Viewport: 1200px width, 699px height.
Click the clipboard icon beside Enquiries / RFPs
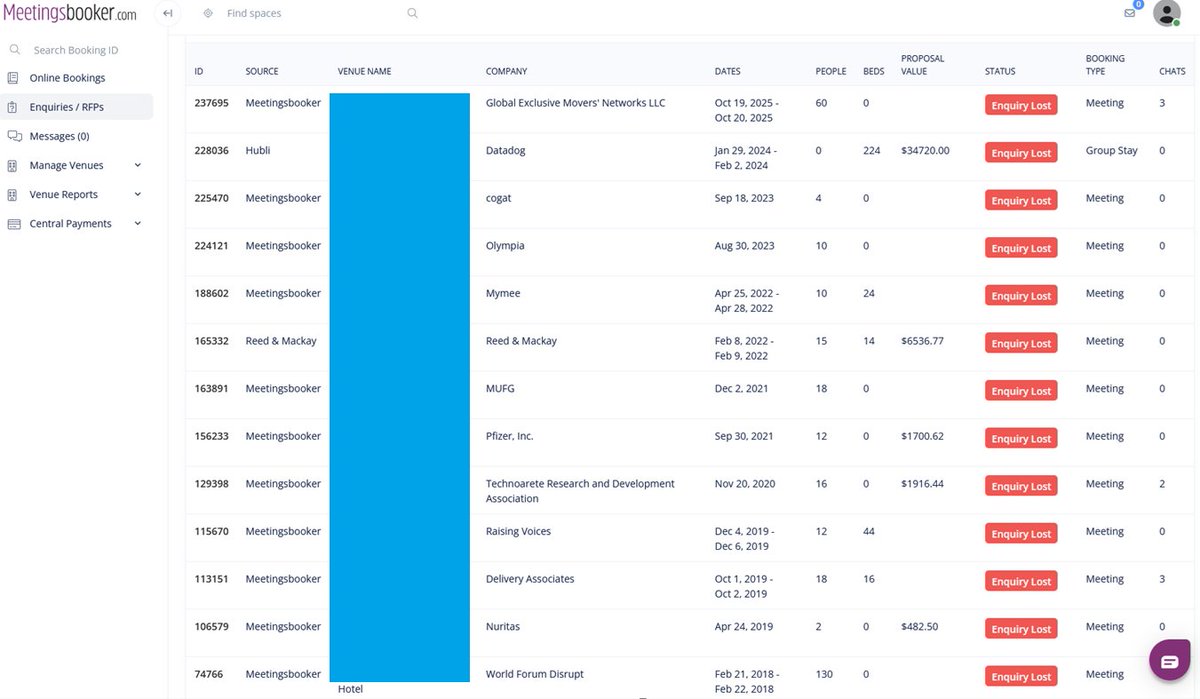click(12, 106)
